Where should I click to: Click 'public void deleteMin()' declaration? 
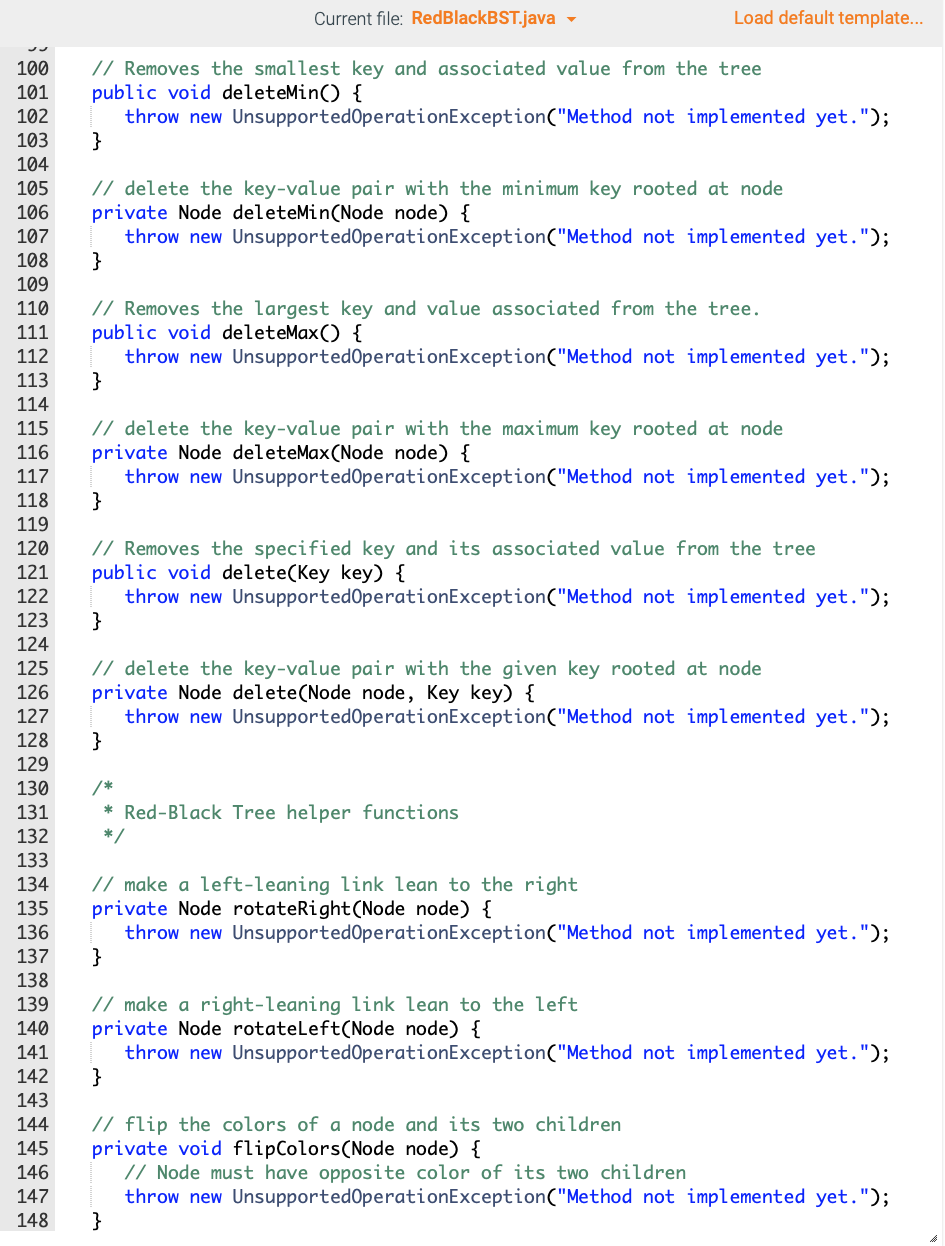click(227, 93)
